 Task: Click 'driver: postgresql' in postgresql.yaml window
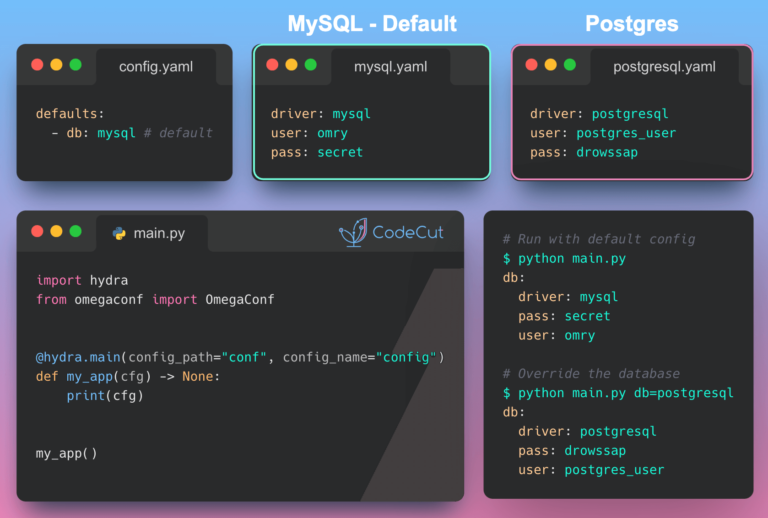tap(599, 114)
